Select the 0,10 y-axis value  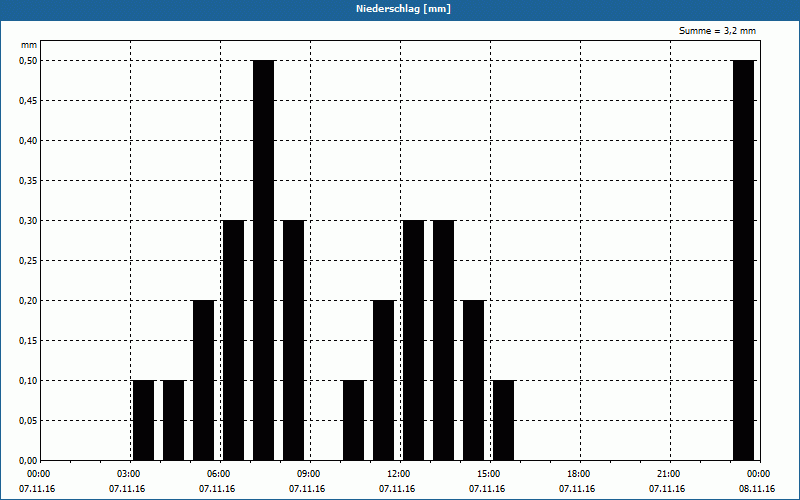click(x=28, y=381)
